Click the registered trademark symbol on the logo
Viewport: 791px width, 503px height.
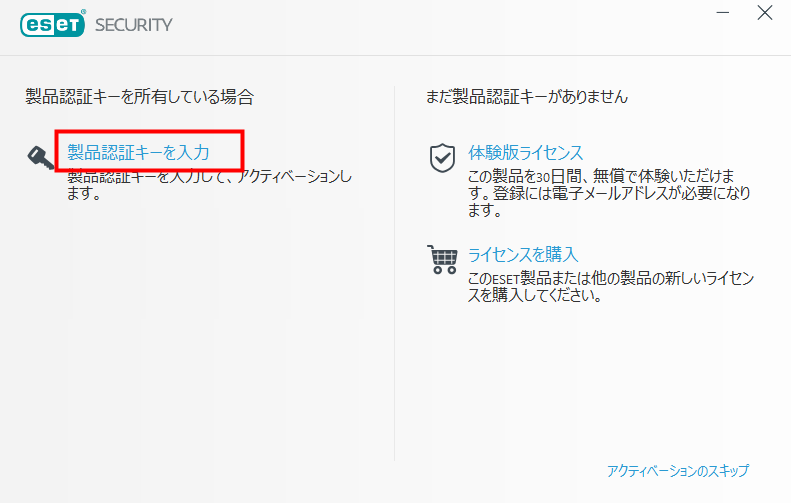[x=84, y=12]
